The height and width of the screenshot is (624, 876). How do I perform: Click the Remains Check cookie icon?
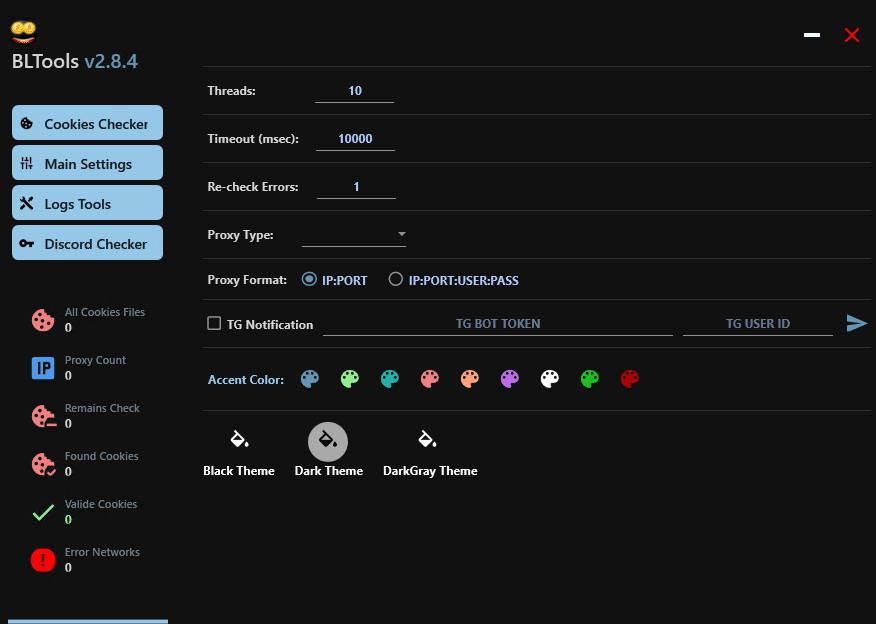coord(43,416)
